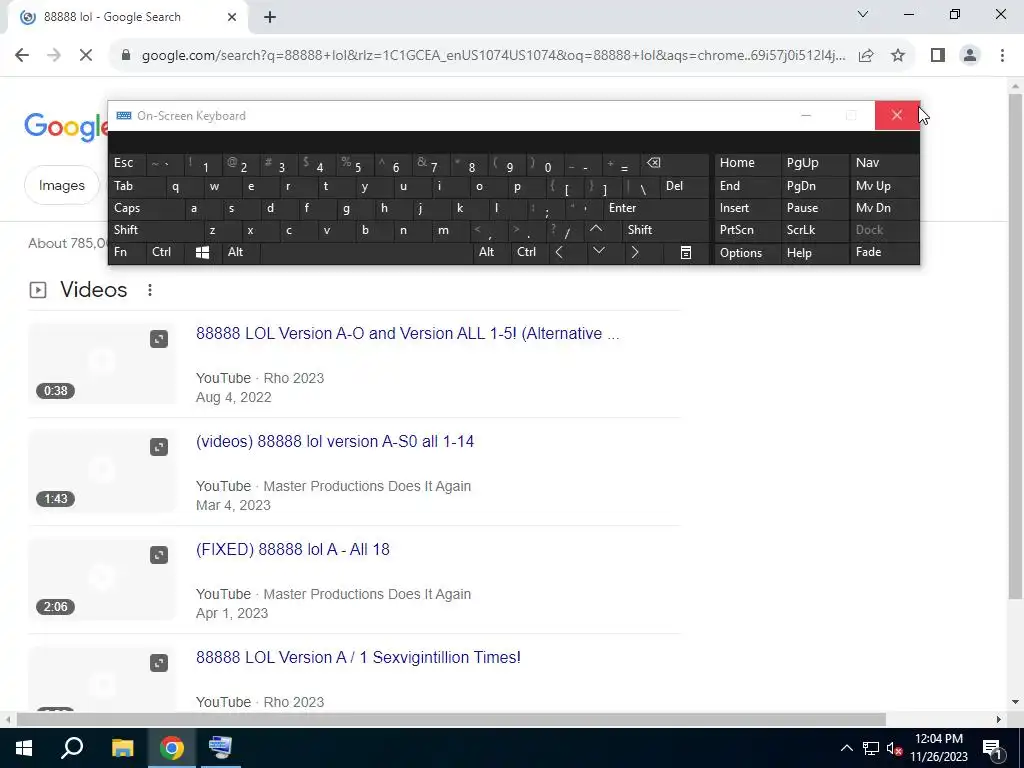Click the Nav key on On-Screen Keyboard
The width and height of the screenshot is (1024, 768).
(884, 163)
